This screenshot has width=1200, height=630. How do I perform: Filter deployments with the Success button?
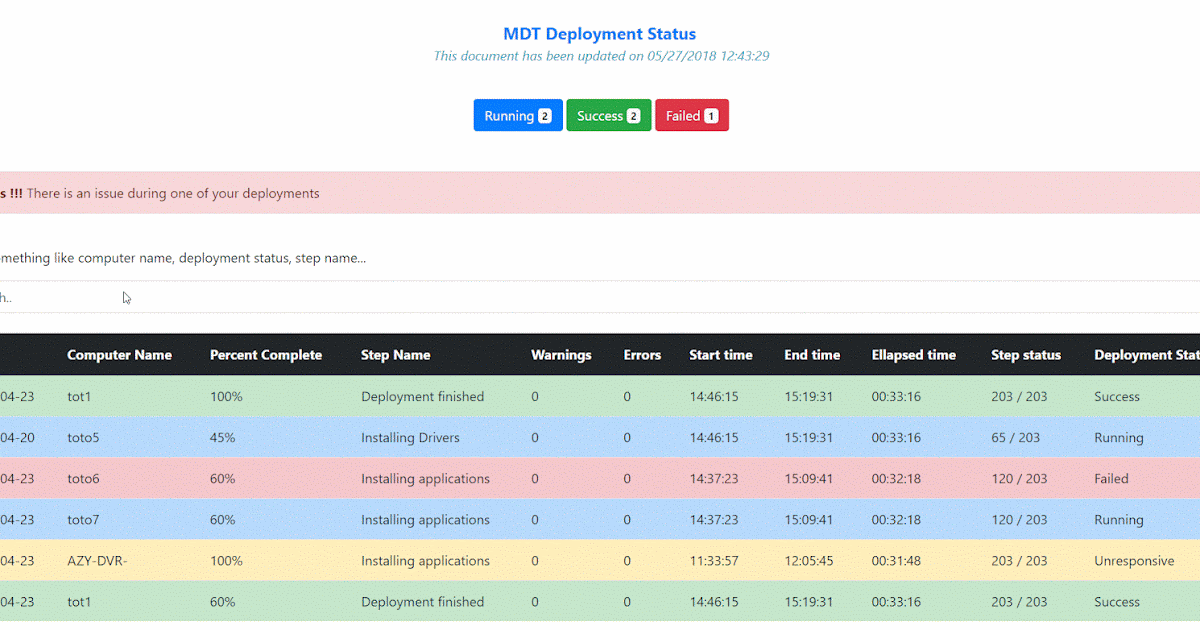point(600,115)
